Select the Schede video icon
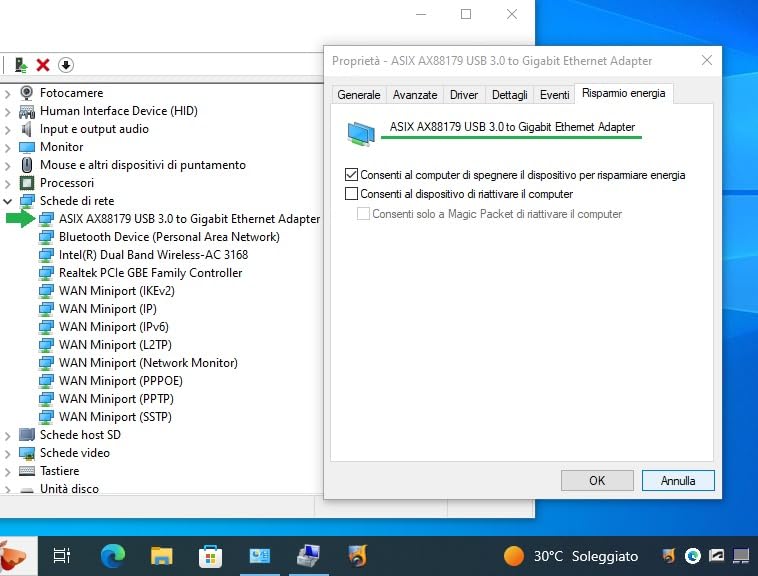 [27, 453]
